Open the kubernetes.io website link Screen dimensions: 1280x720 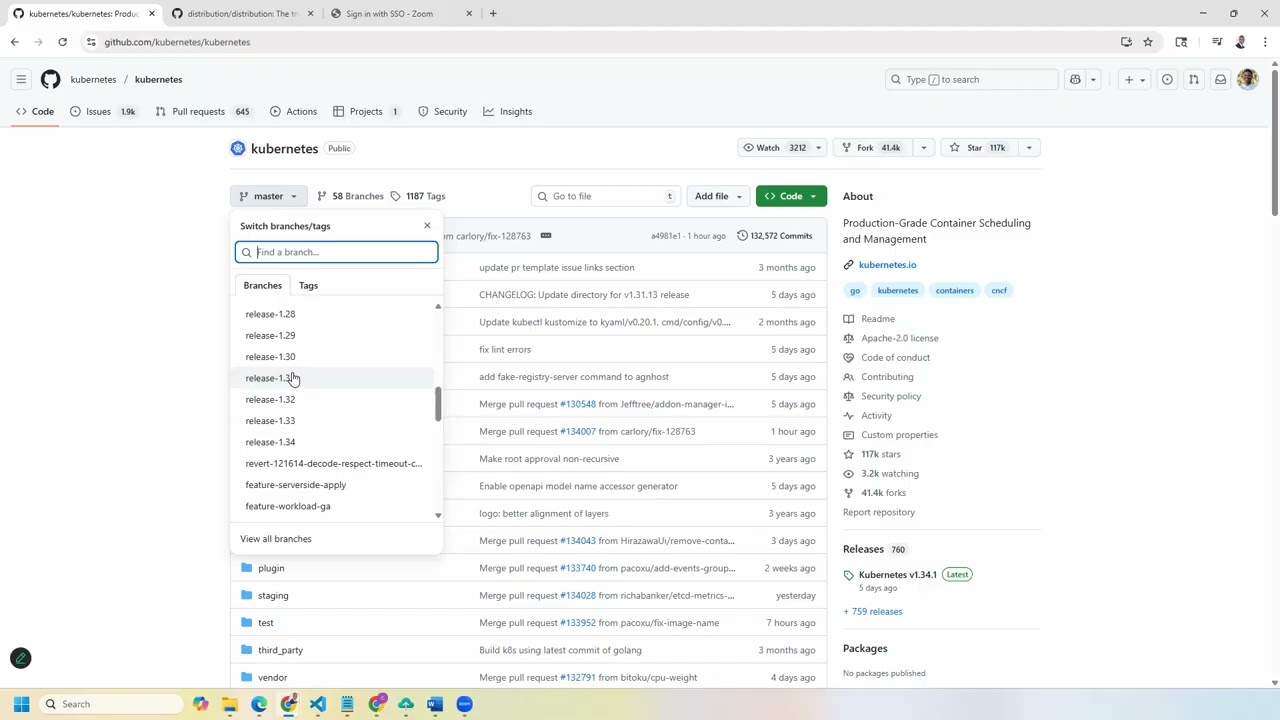point(887,265)
